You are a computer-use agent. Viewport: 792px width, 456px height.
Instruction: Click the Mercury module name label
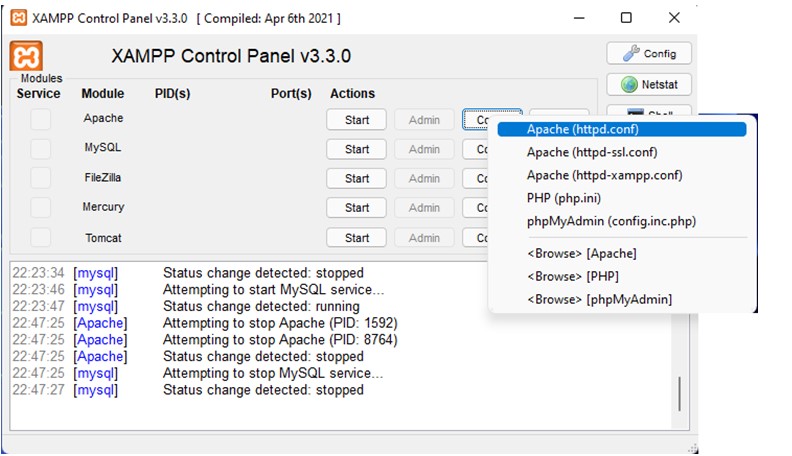(x=103, y=207)
